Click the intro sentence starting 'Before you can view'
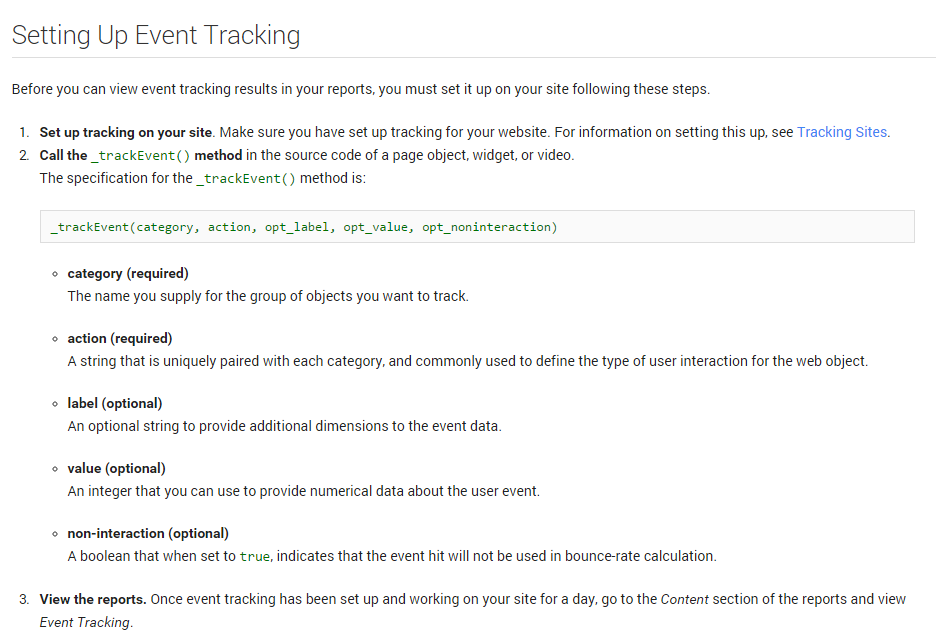Viewport: 940px width, 632px height. click(360, 89)
